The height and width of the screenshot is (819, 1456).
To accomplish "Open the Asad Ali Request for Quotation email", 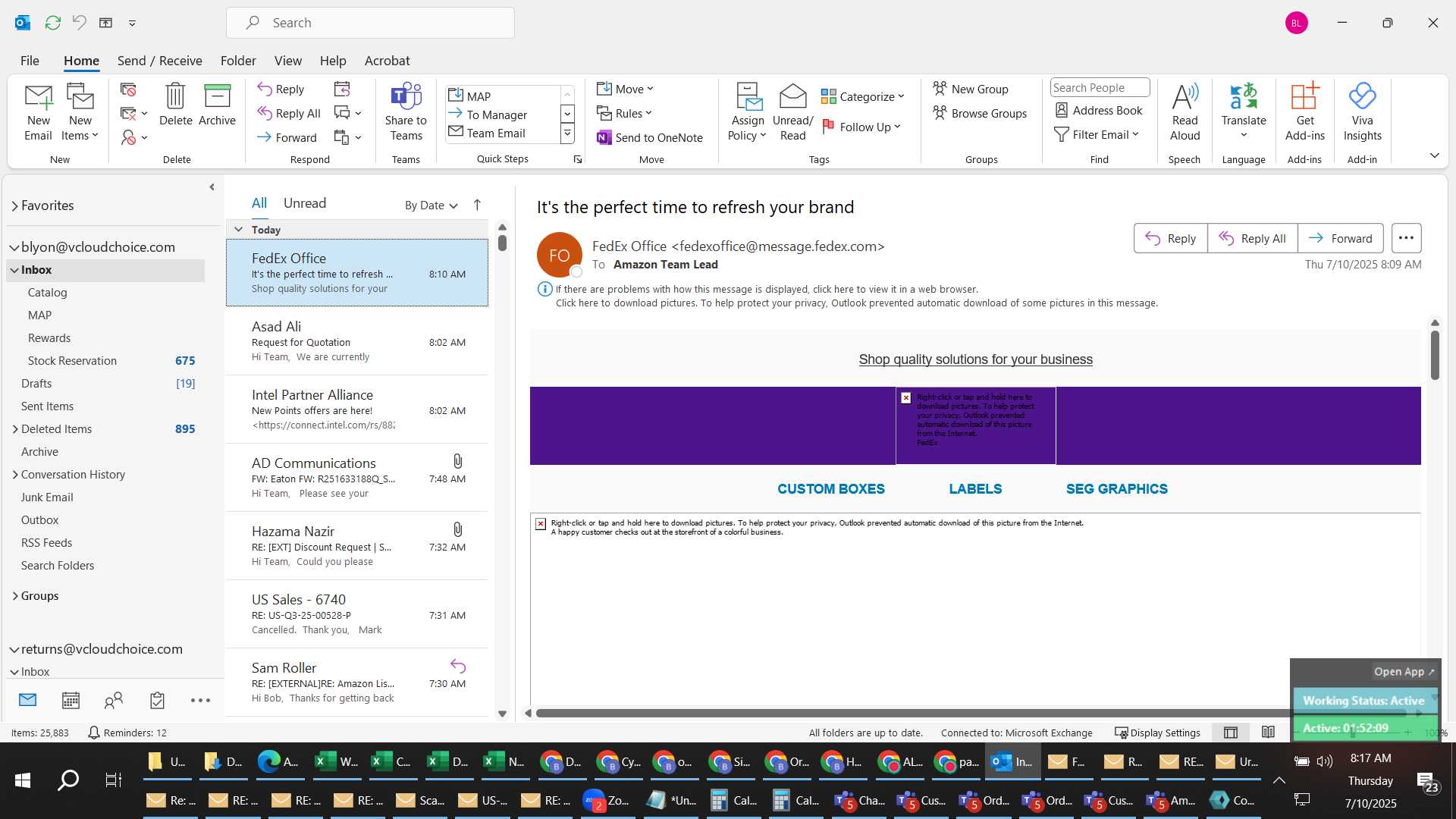I will click(357, 341).
